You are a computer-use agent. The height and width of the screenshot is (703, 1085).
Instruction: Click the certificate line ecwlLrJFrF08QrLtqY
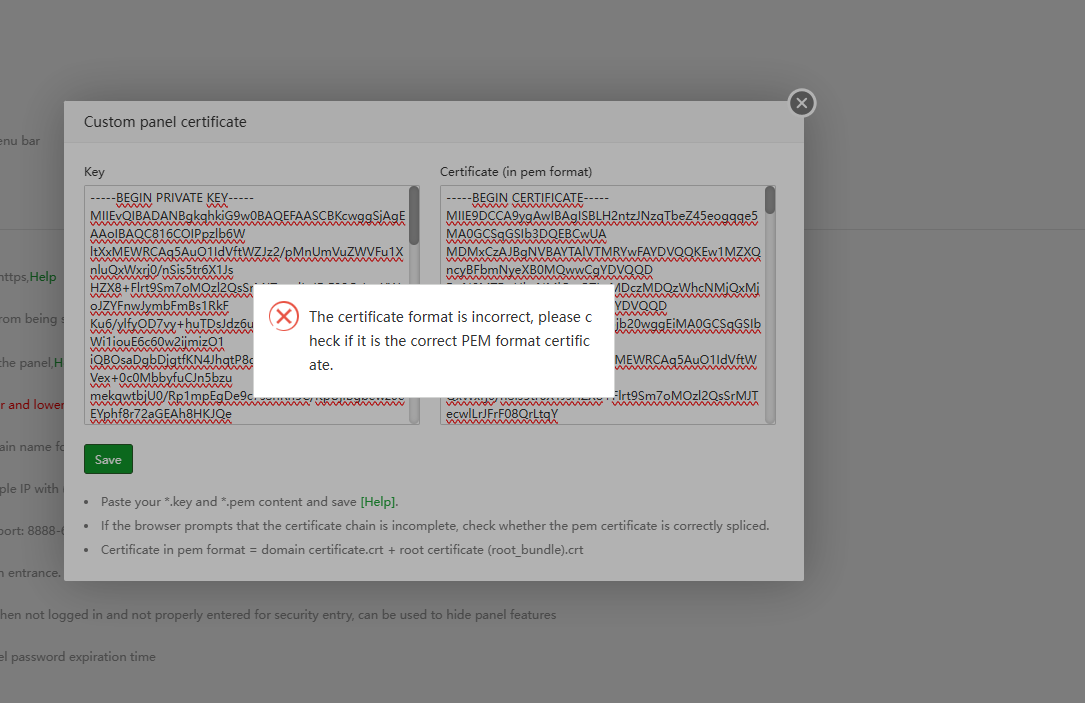502,414
